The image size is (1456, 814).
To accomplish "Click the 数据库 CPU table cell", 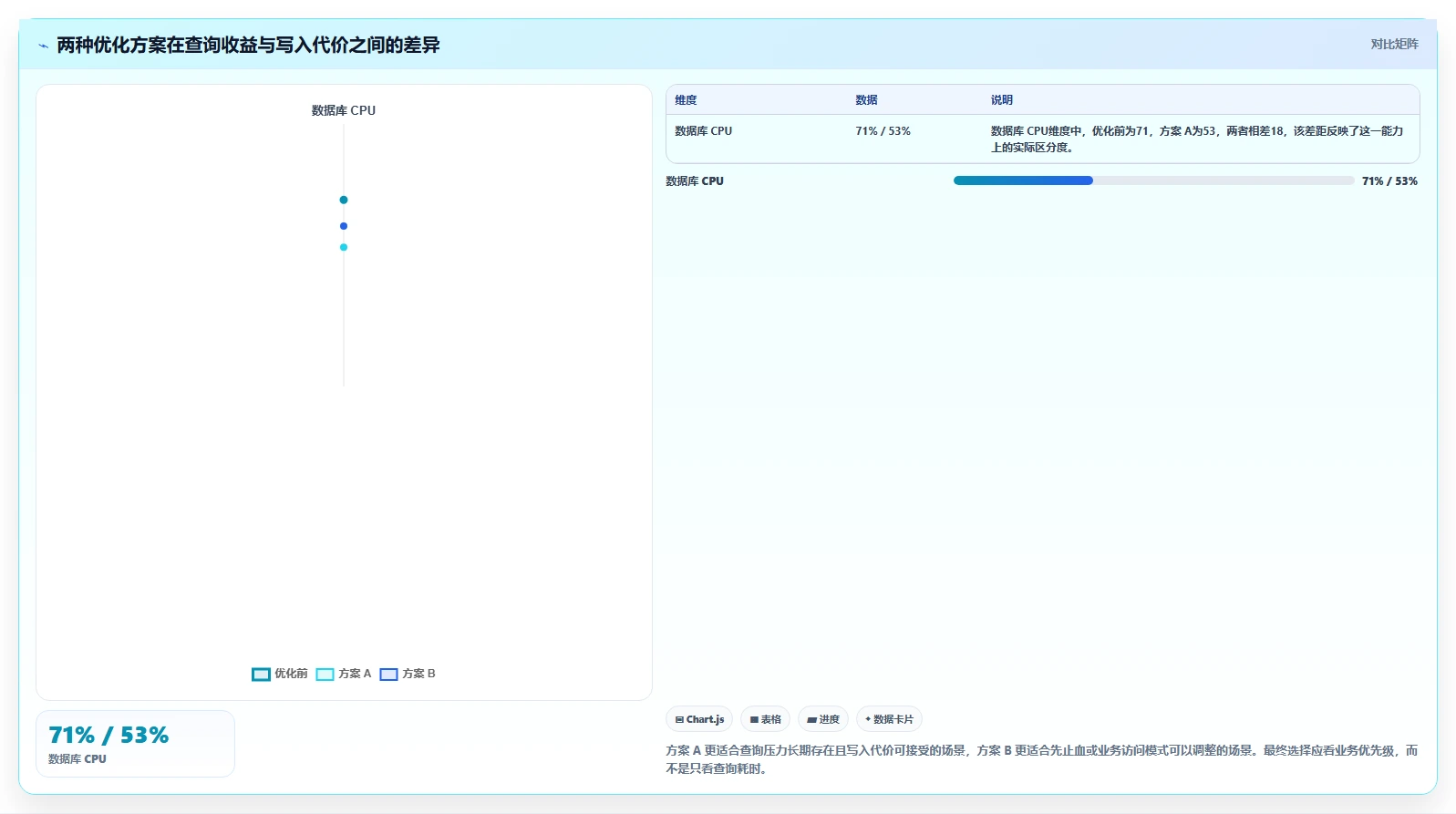I will point(703,131).
